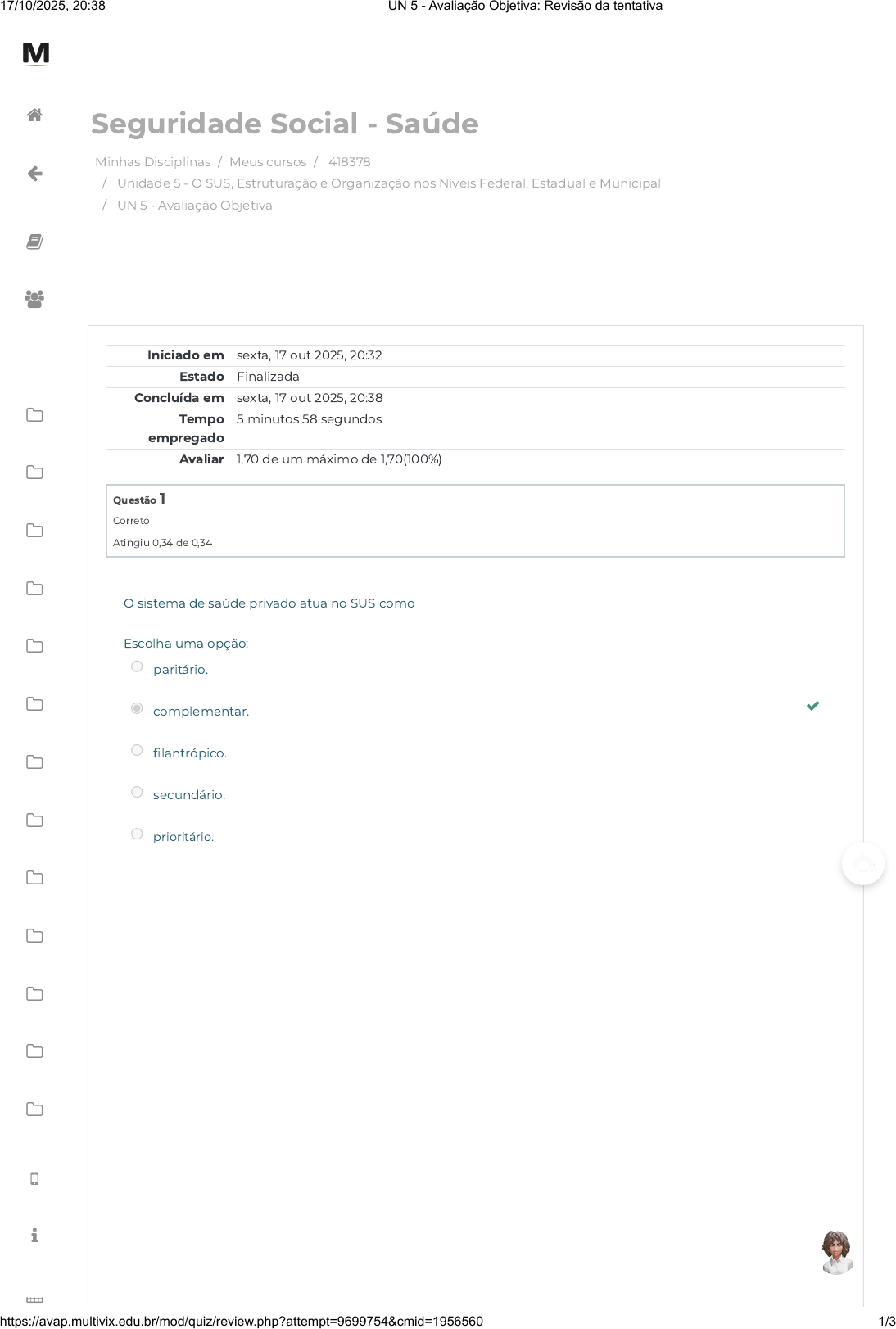Open the info icon in sidebar

34,1236
